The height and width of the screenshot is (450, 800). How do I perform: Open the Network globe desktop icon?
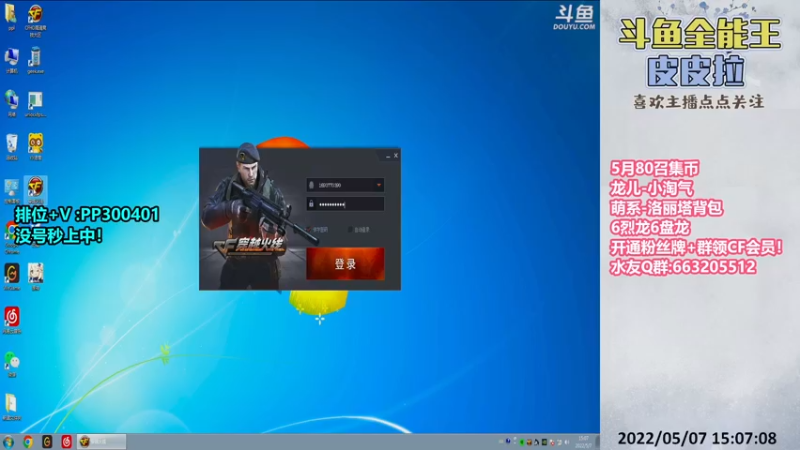pyautogui.click(x=11, y=103)
